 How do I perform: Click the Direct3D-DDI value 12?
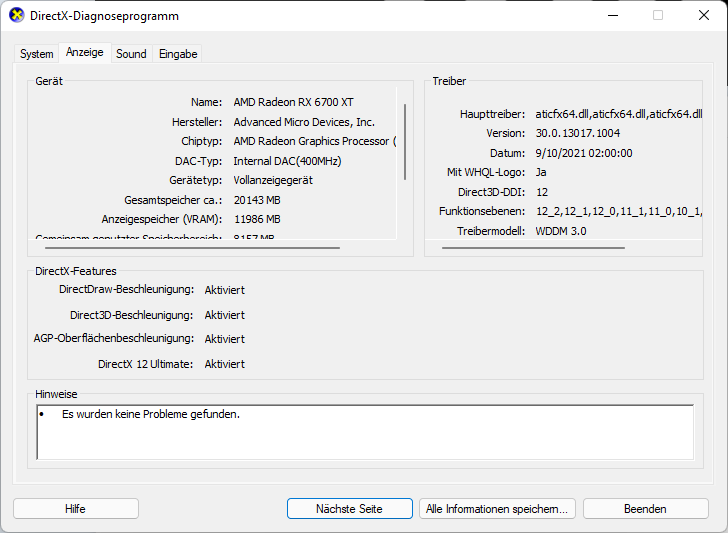pyautogui.click(x=542, y=192)
